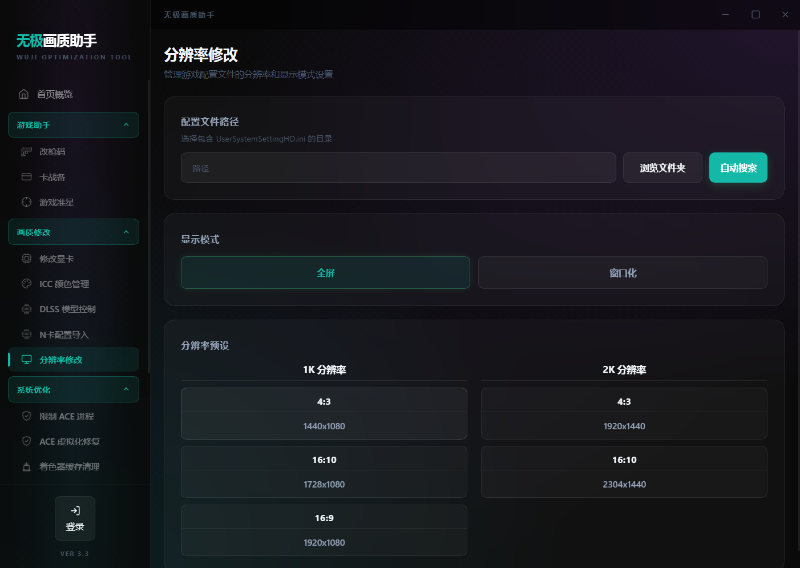The height and width of the screenshot is (568, 800).
Task: Collapse the 画质修改 section chevron
Action: pyautogui.click(x=125, y=232)
